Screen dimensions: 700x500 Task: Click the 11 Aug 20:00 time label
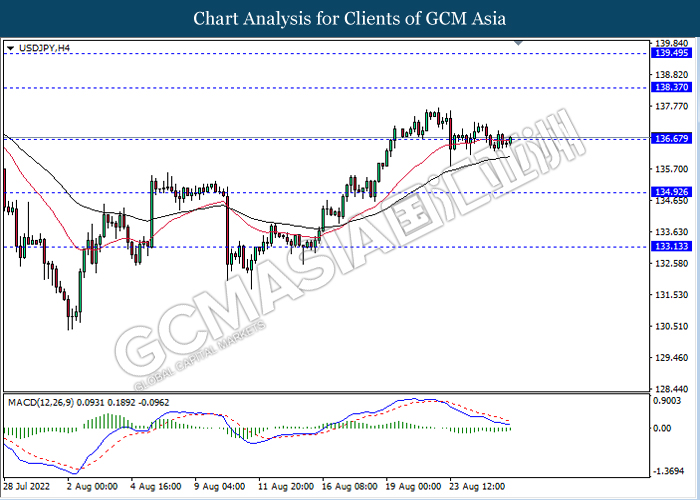(x=286, y=486)
